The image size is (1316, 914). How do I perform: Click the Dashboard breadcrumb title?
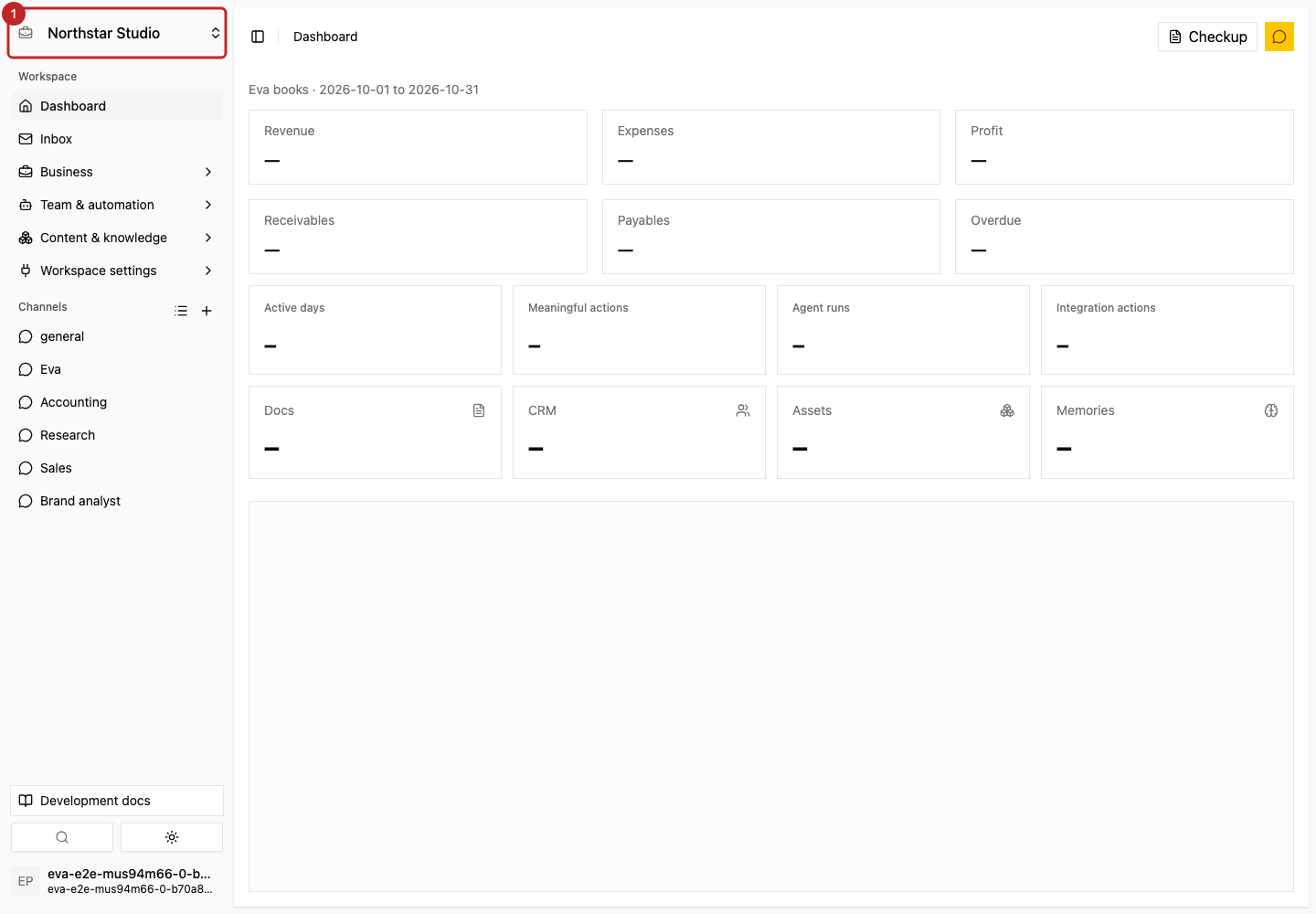point(325,37)
